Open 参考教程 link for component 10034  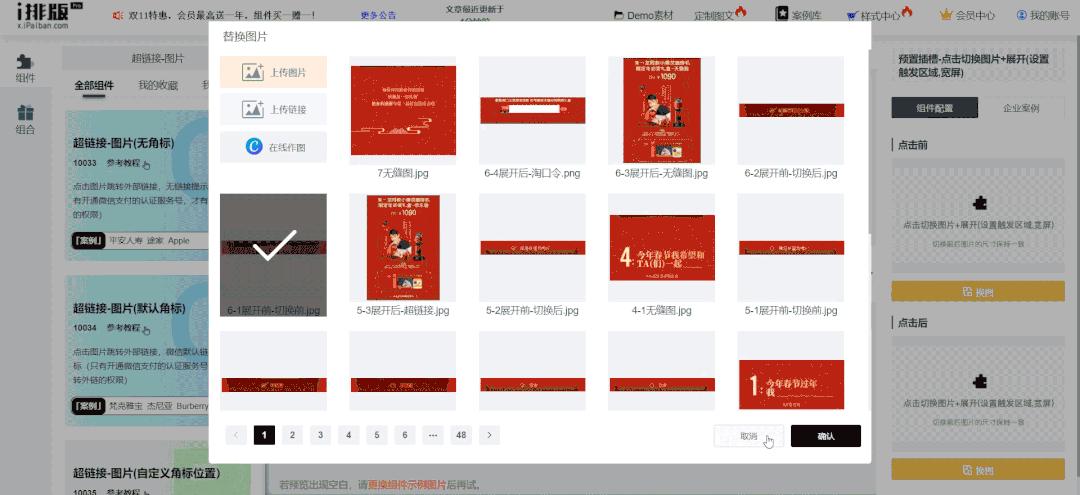pos(127,328)
